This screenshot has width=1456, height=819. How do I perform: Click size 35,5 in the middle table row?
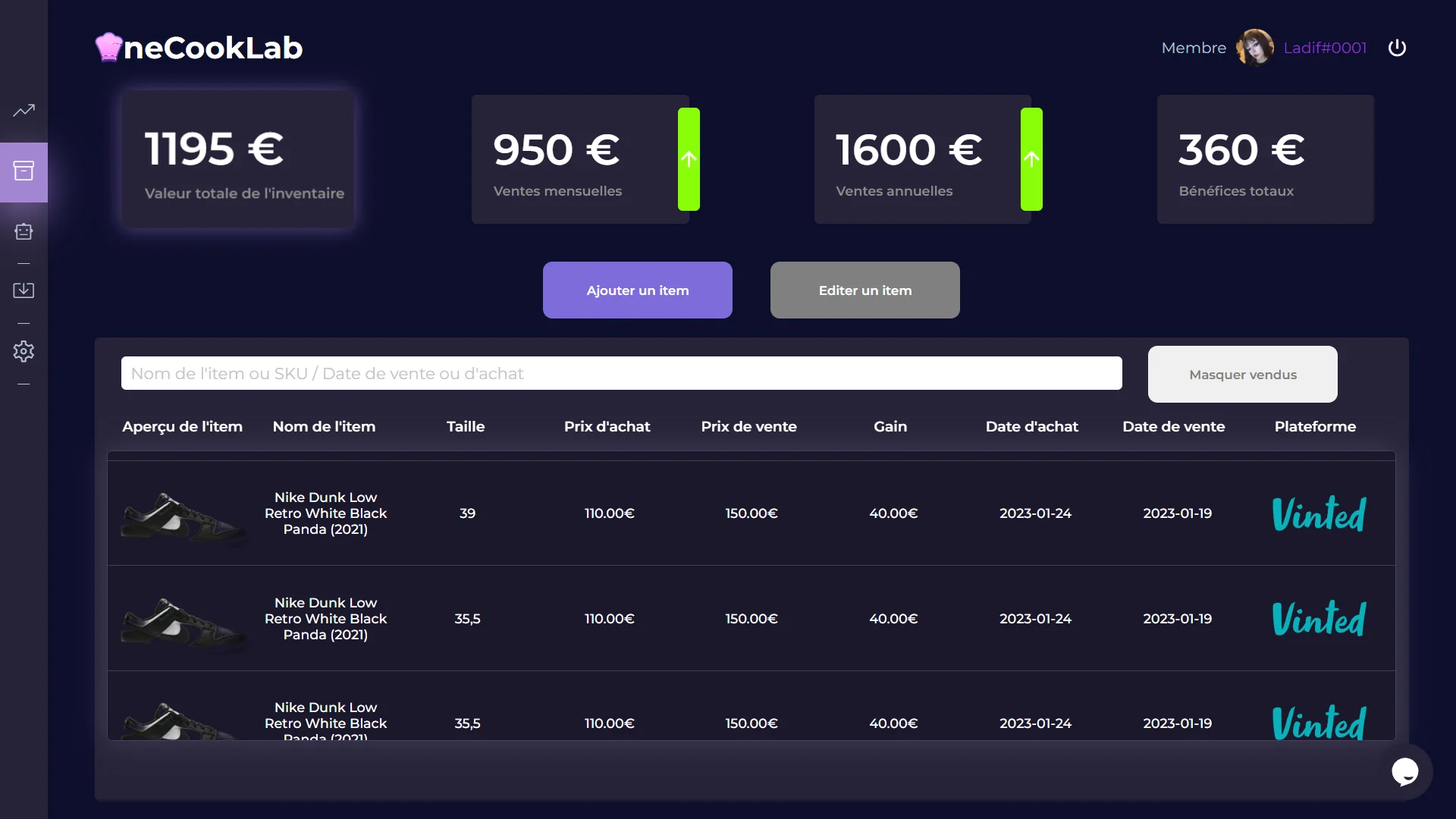pos(467,619)
